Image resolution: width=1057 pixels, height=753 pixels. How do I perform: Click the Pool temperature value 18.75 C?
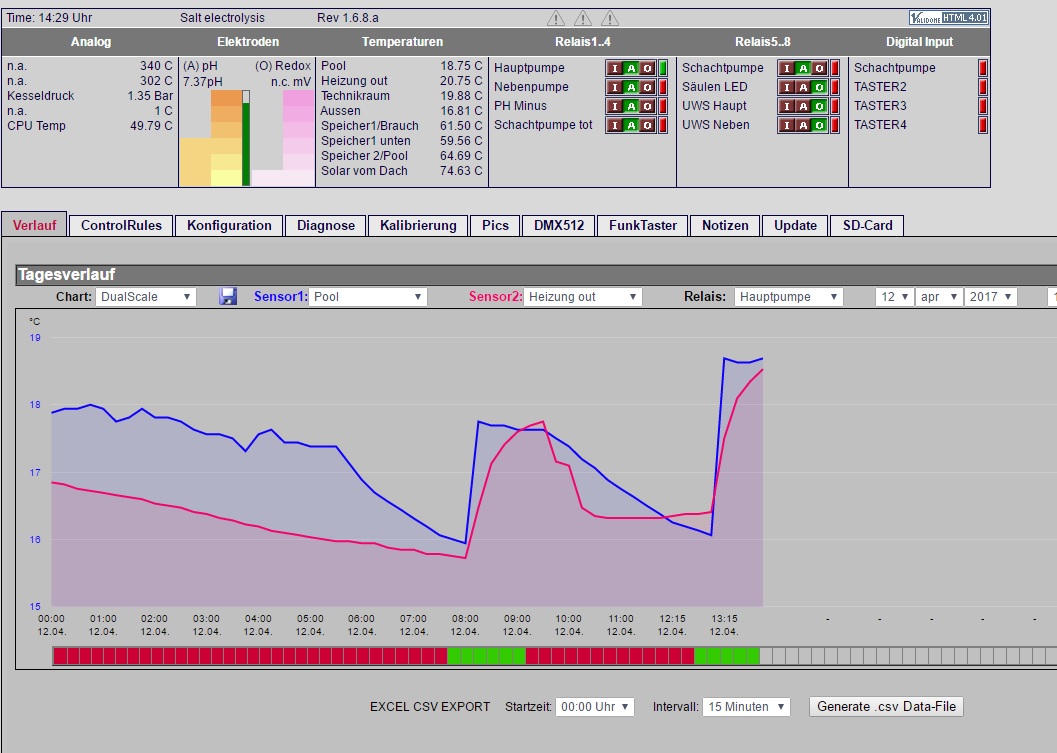point(461,65)
